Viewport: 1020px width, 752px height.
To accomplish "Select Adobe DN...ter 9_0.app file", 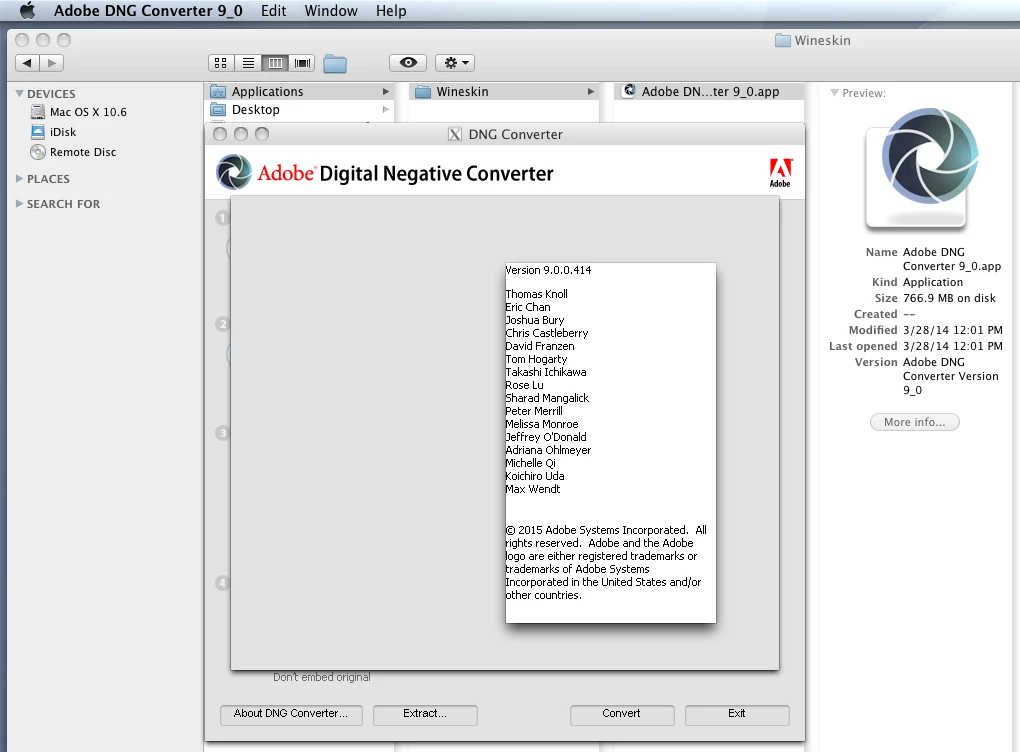I will coord(709,92).
